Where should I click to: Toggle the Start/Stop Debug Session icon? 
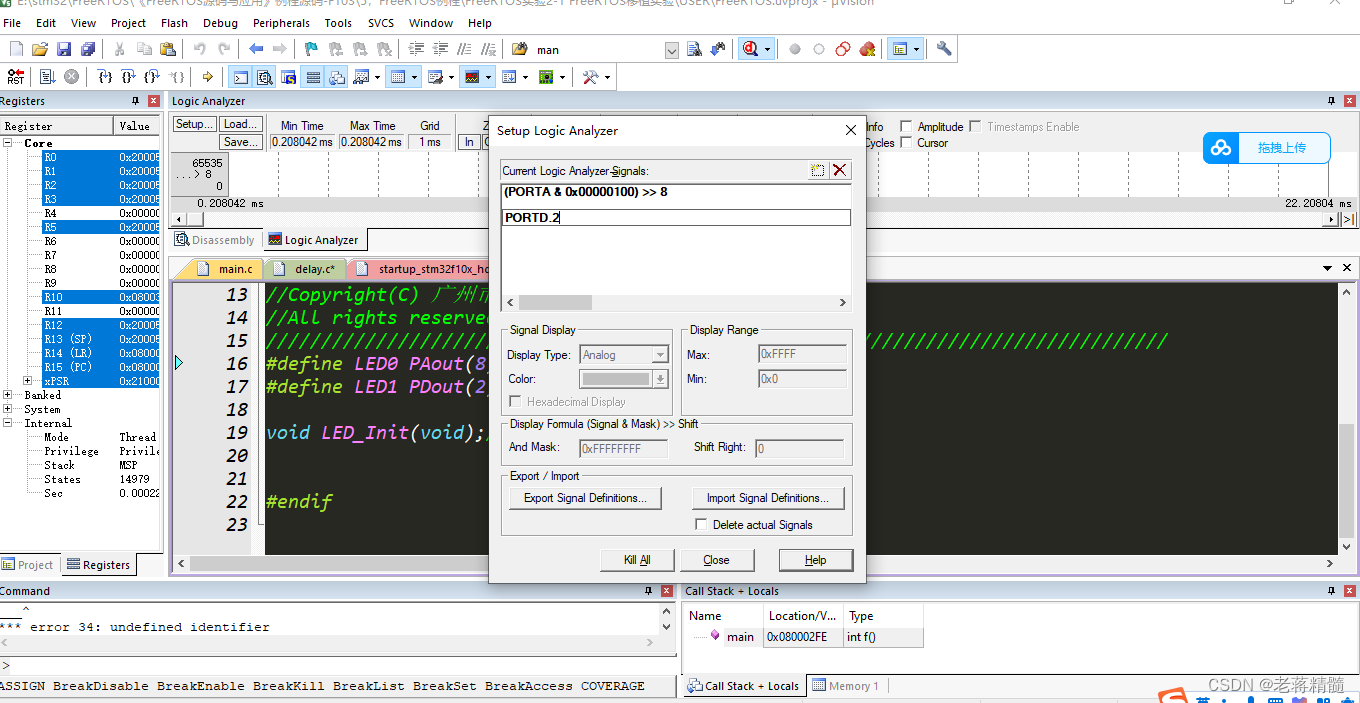(751, 49)
